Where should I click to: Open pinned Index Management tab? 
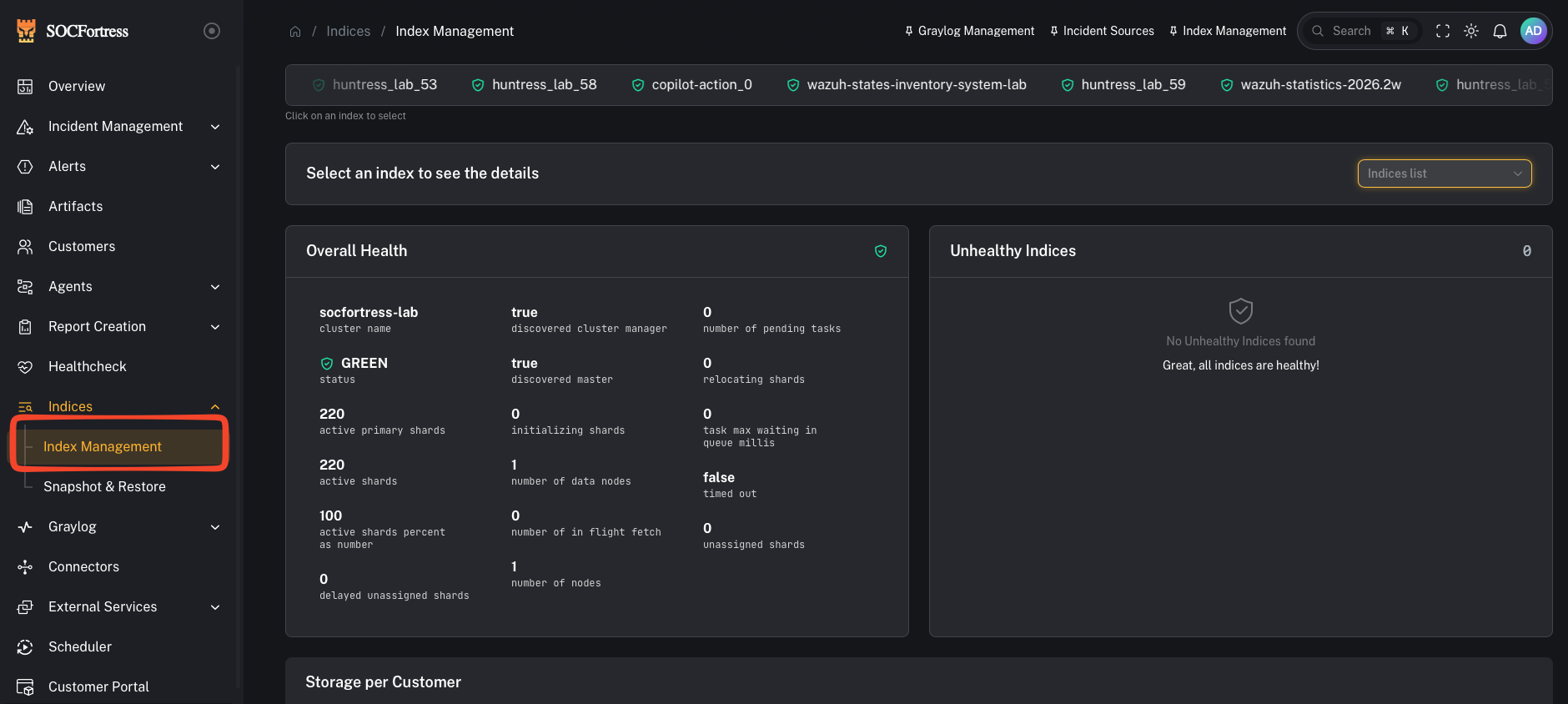[1228, 31]
